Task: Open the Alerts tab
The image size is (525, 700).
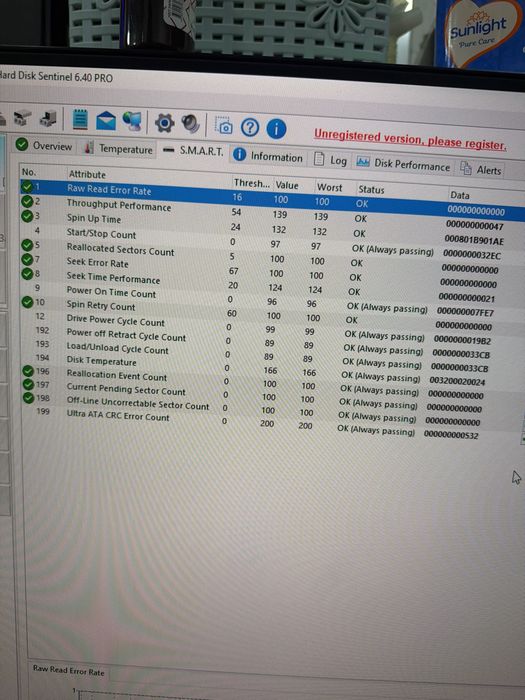Action: point(481,169)
